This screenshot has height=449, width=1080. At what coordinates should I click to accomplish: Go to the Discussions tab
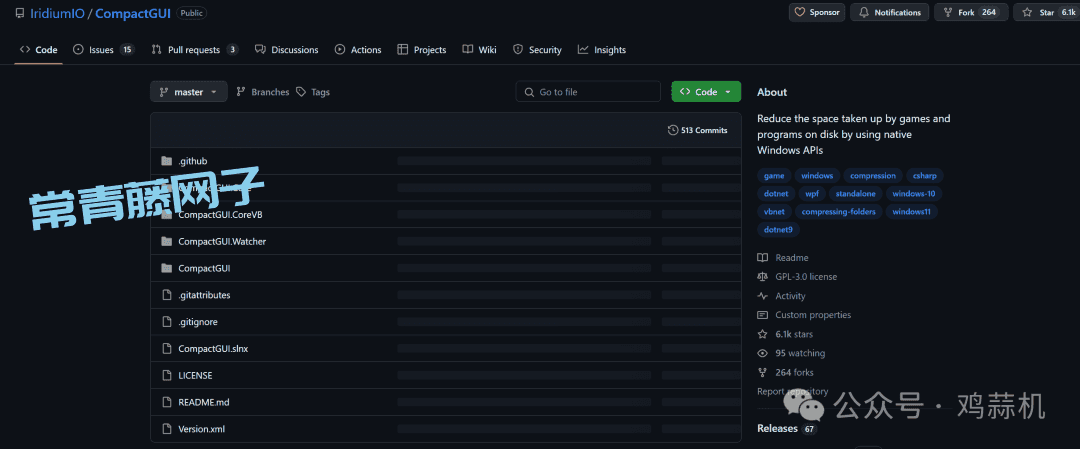coord(287,50)
